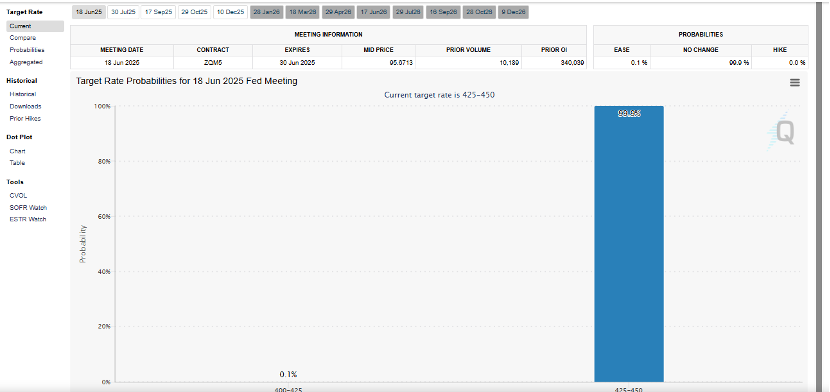
Task: Select the 18 Mar26 meeting tab
Action: 302,12
